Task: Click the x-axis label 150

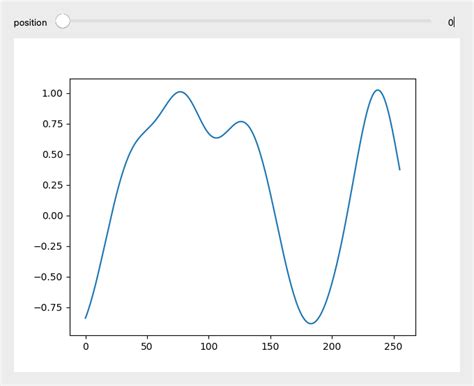Action: click(x=270, y=347)
